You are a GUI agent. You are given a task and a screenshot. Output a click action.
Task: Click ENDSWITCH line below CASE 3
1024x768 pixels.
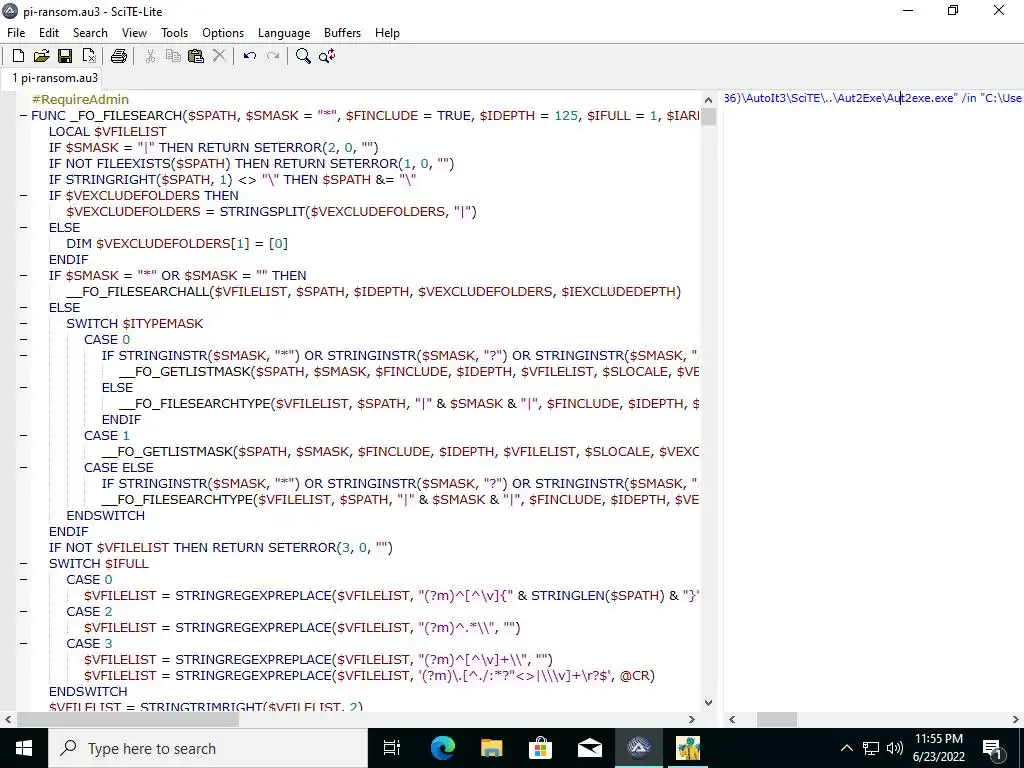pos(88,692)
